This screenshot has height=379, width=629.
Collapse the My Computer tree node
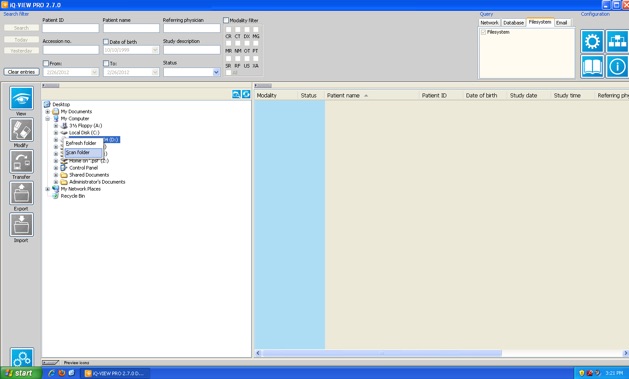tap(48, 119)
